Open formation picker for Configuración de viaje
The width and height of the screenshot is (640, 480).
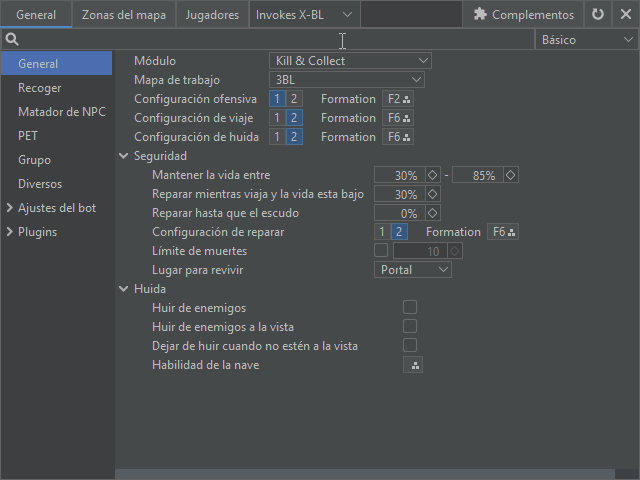point(399,118)
